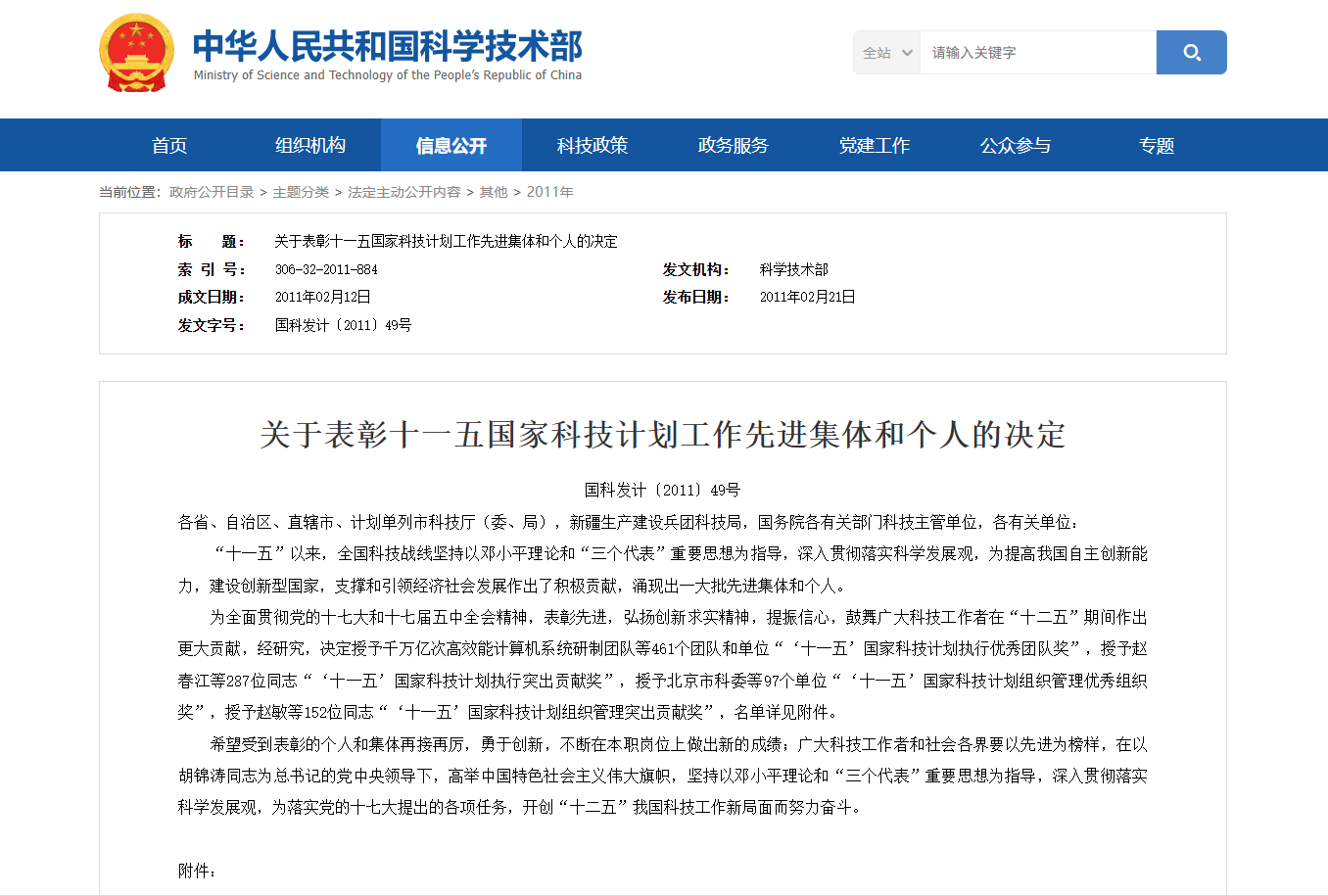Click the 政府公开目录 breadcrumb link
Screen dimensions: 1328x896
[x=212, y=192]
